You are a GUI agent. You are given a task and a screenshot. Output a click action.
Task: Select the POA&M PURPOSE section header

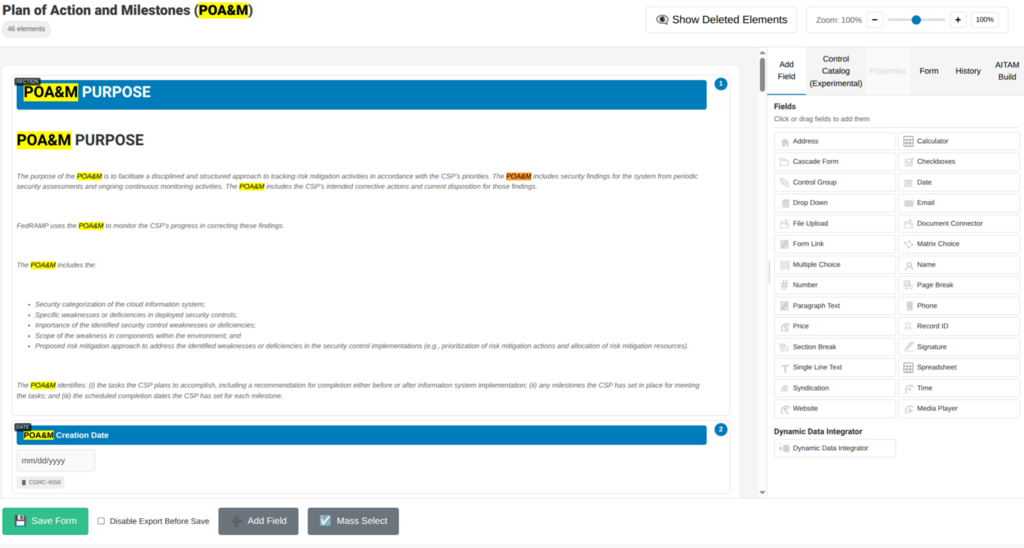point(361,94)
